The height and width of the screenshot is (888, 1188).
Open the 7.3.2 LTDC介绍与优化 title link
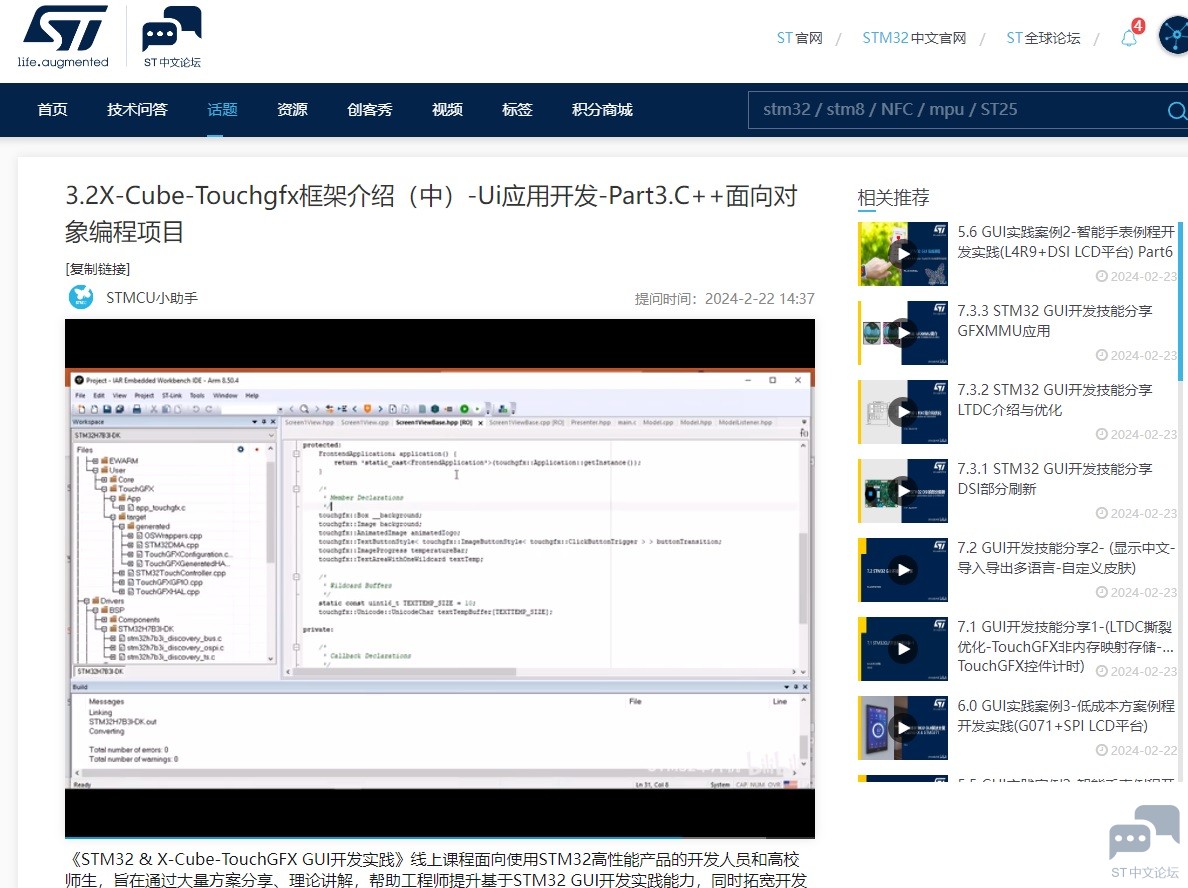point(1055,399)
